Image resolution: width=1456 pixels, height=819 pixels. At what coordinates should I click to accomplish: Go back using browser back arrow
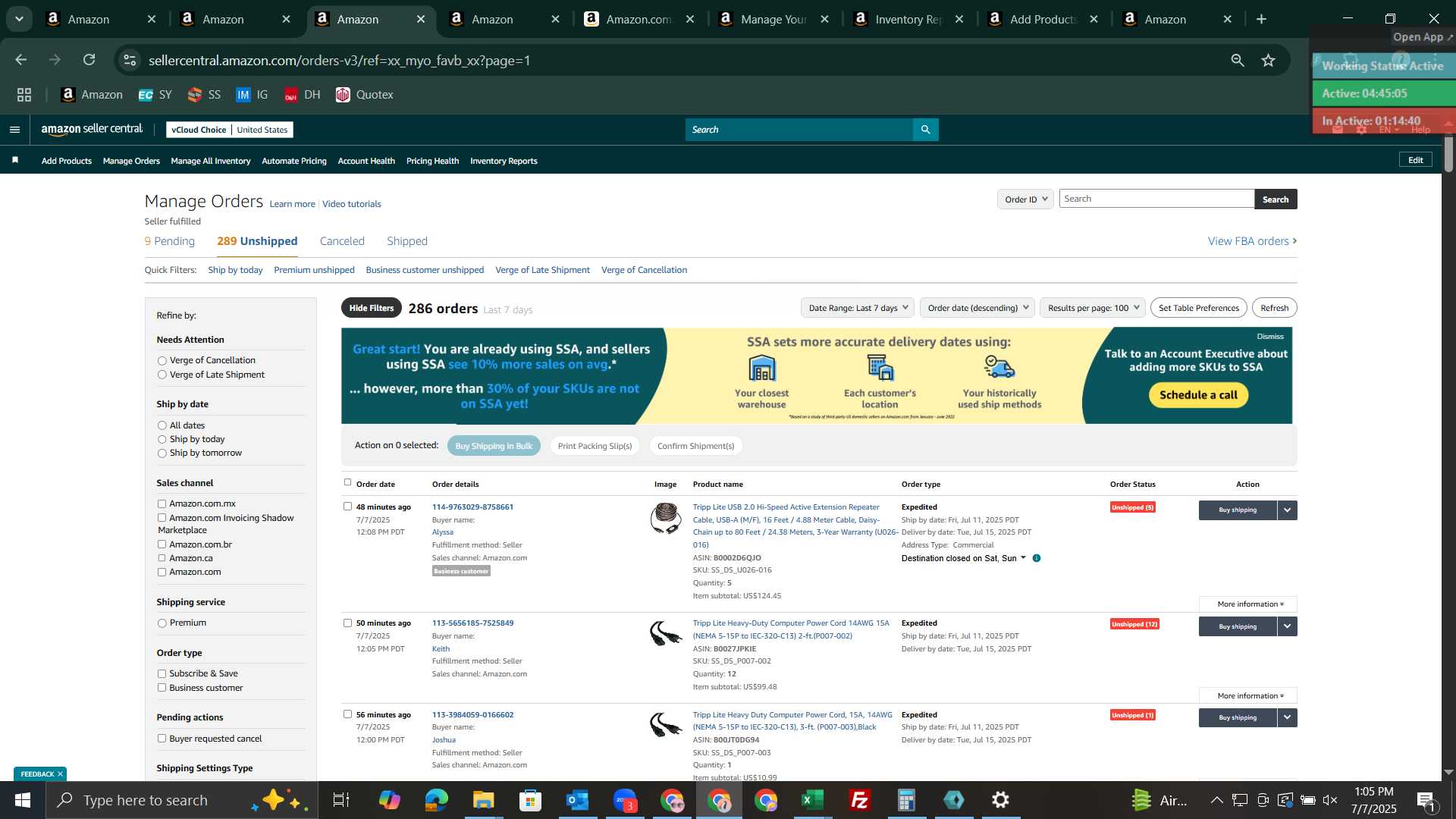click(x=21, y=60)
